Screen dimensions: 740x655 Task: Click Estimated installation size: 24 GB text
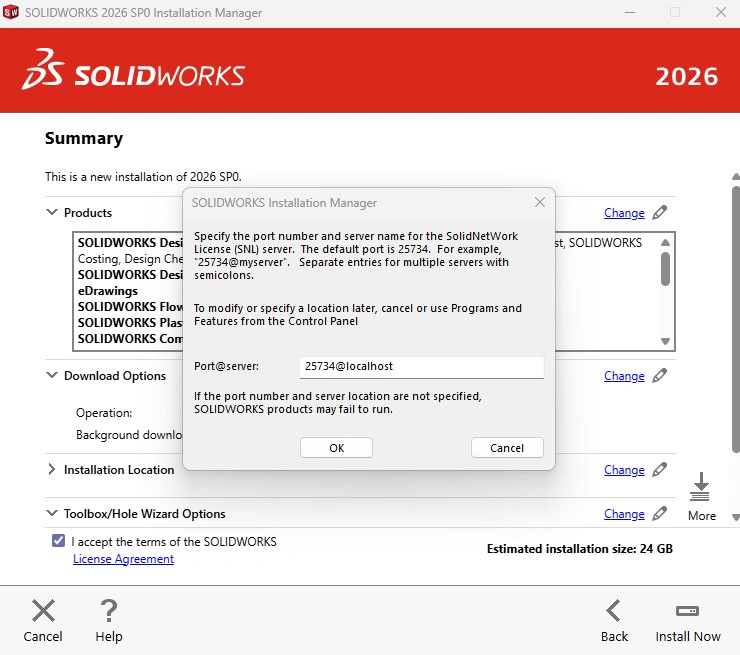(580, 549)
